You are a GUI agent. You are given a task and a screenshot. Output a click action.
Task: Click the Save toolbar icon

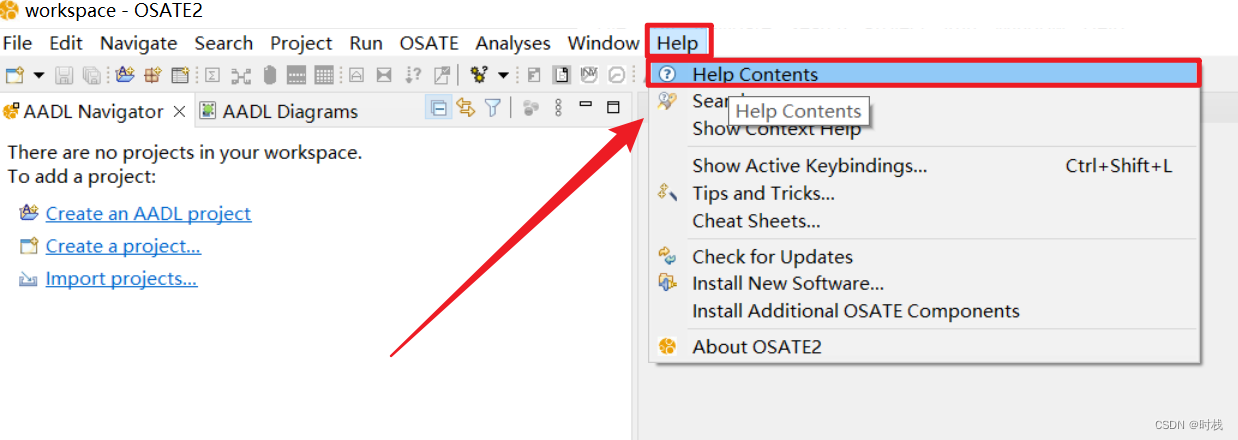[64, 75]
